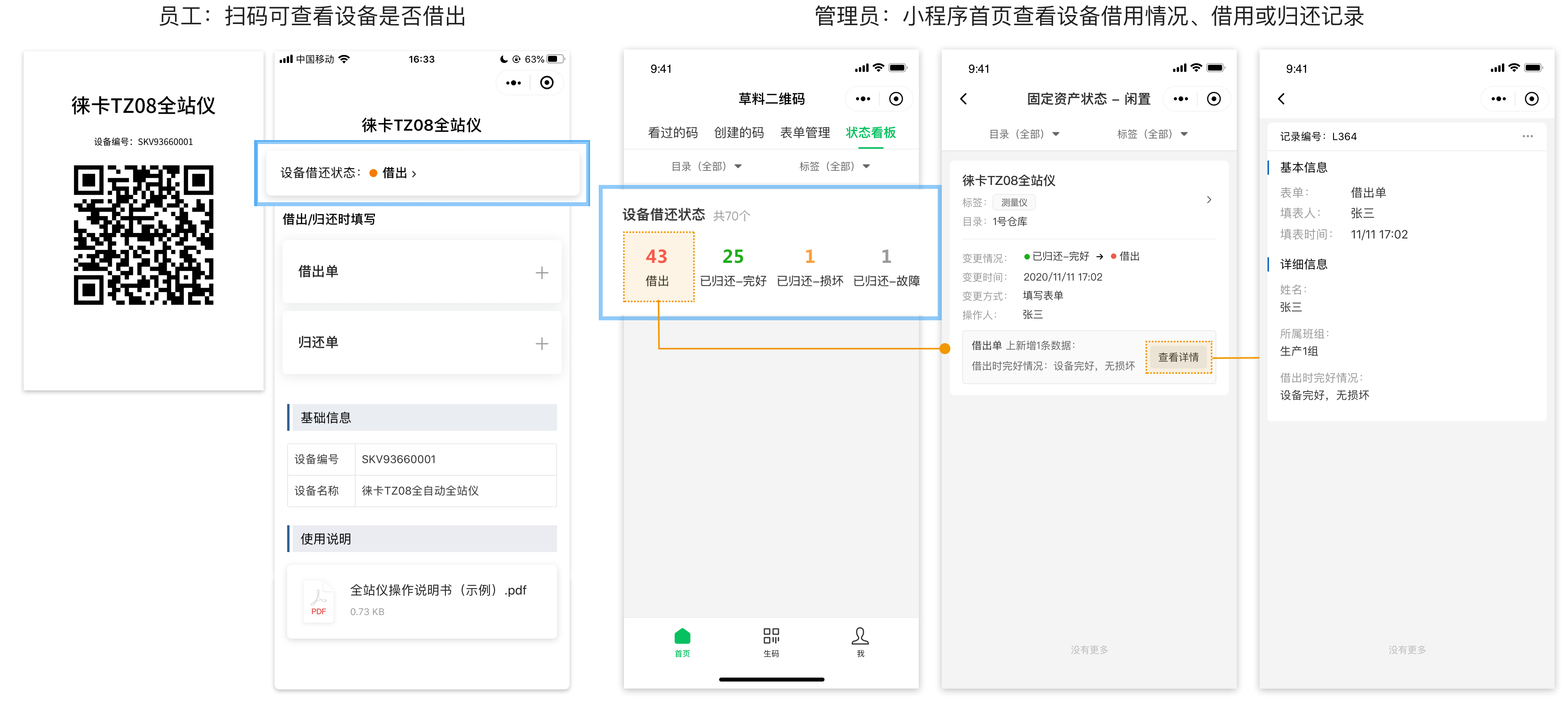This screenshot has height=702, width=1568.
Task: Tap 变更方式 填写表单 value
Action: click(1043, 296)
